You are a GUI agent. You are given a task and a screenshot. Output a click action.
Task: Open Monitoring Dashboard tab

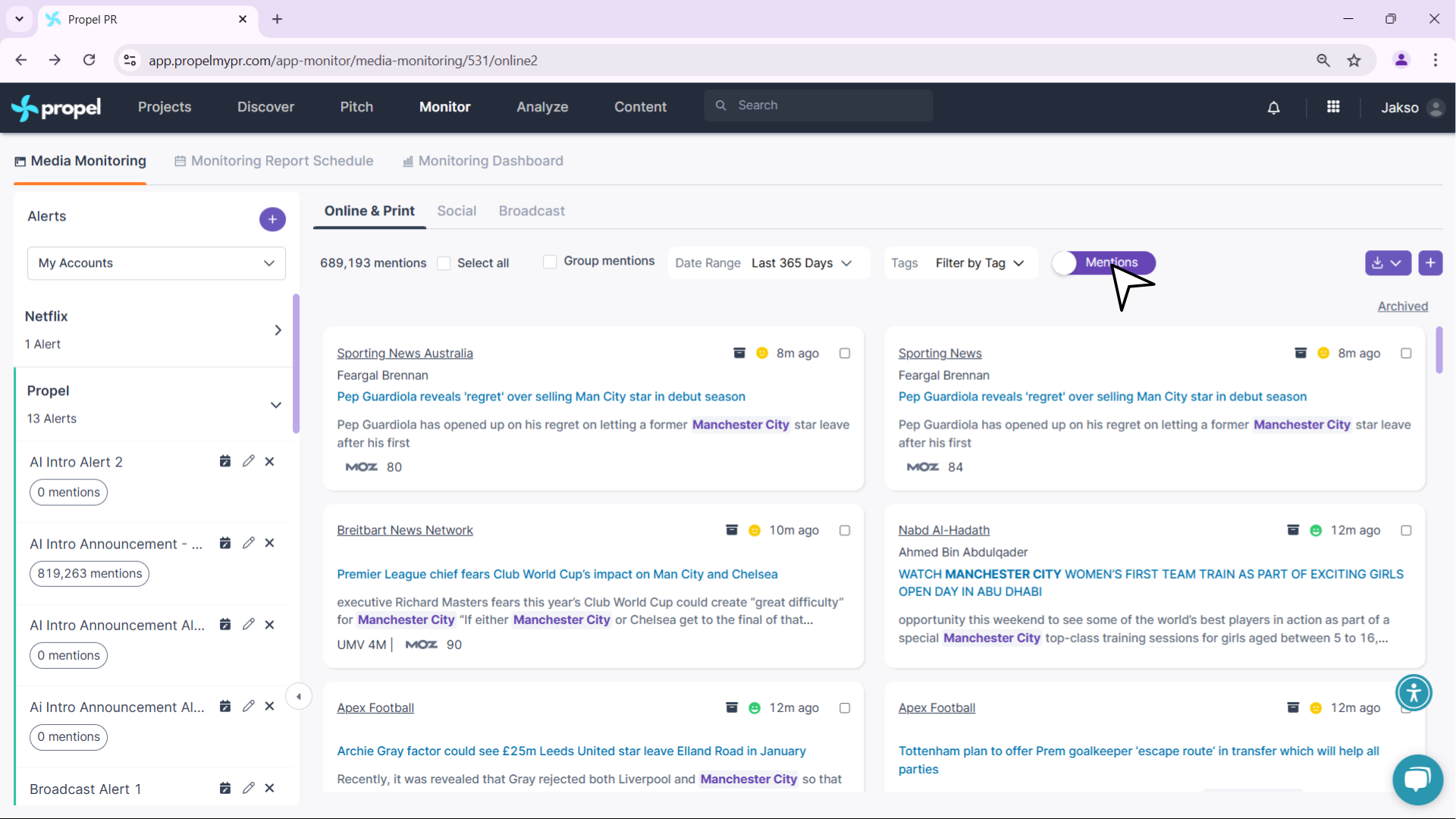coord(483,161)
